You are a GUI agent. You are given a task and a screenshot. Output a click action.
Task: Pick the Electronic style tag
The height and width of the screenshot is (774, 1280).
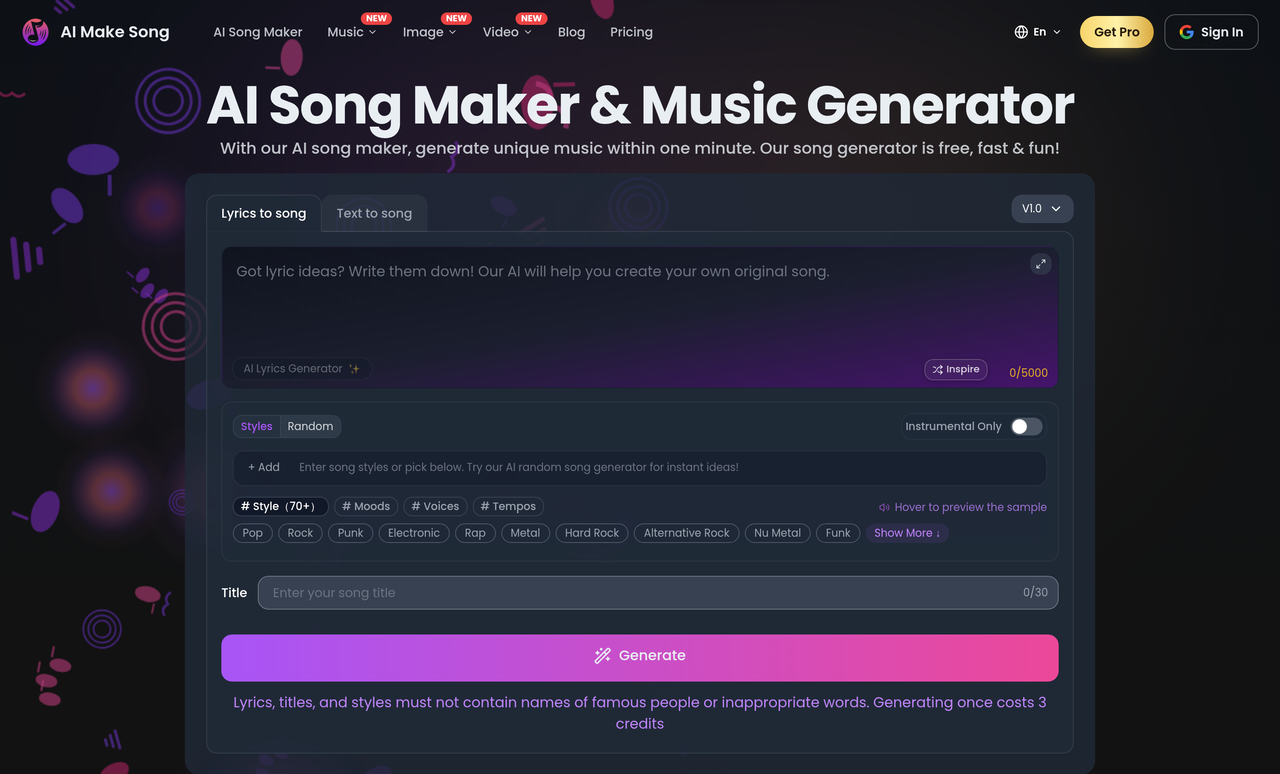pos(414,533)
